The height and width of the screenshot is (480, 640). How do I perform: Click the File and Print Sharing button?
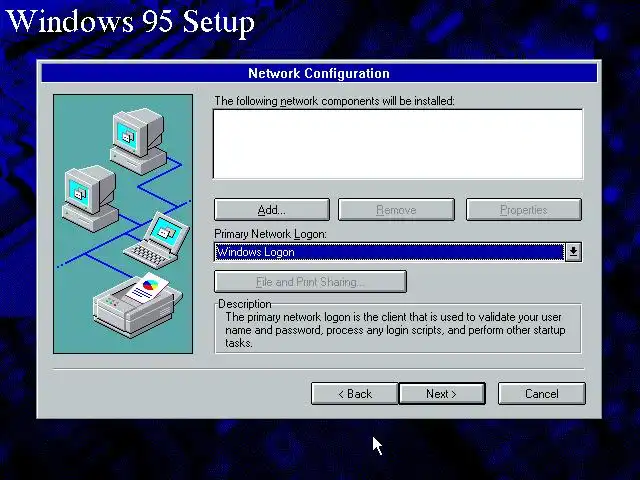click(x=310, y=282)
